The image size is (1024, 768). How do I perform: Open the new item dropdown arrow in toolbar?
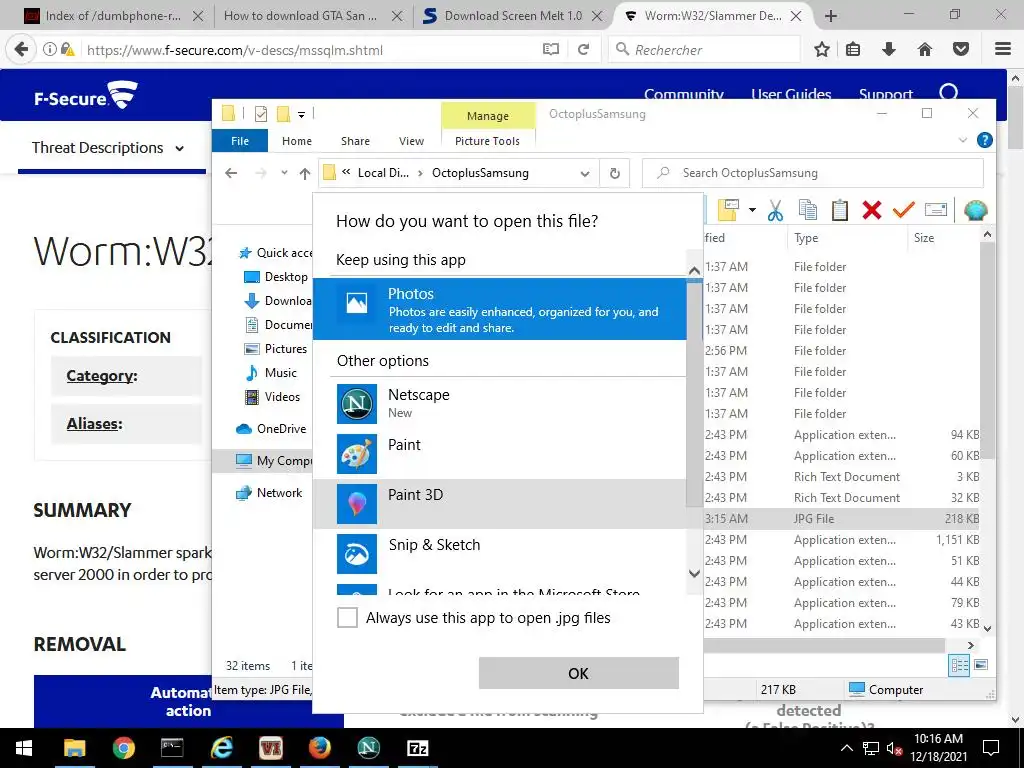(x=752, y=210)
